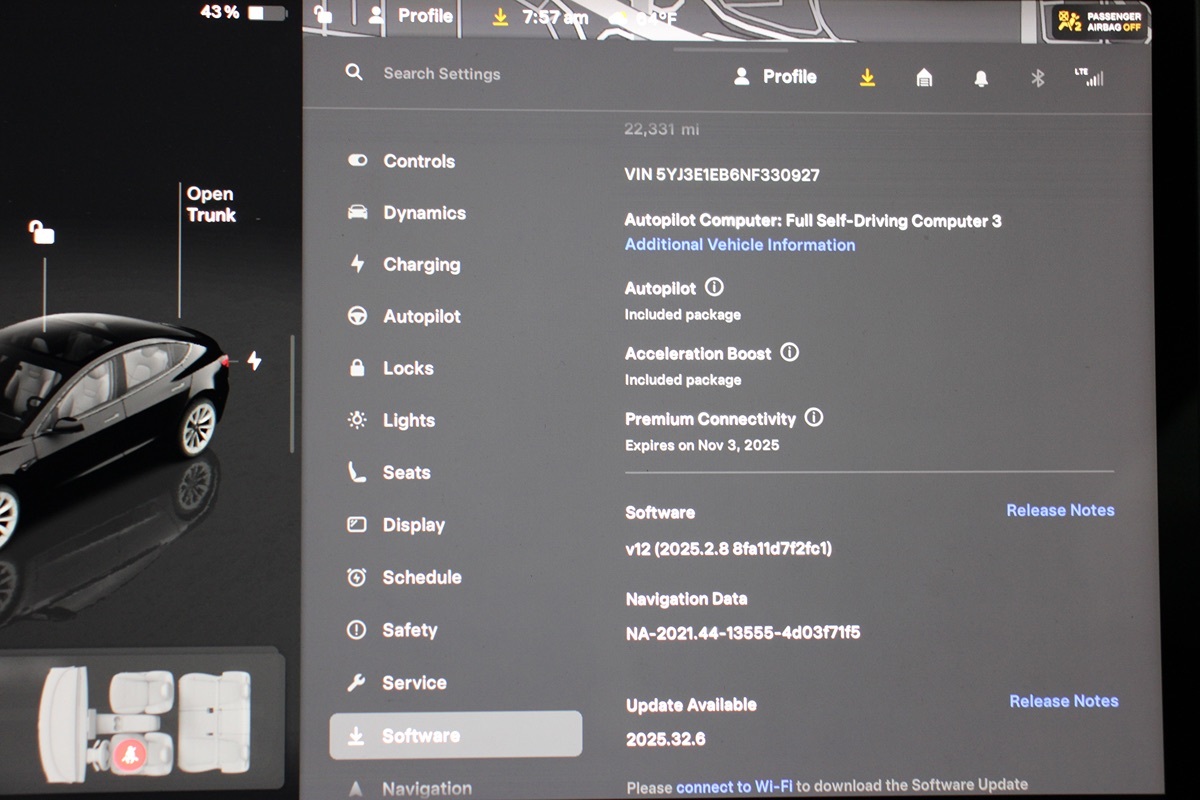Tap the notifications bell icon
This screenshot has height=800, width=1200.
pos(981,79)
